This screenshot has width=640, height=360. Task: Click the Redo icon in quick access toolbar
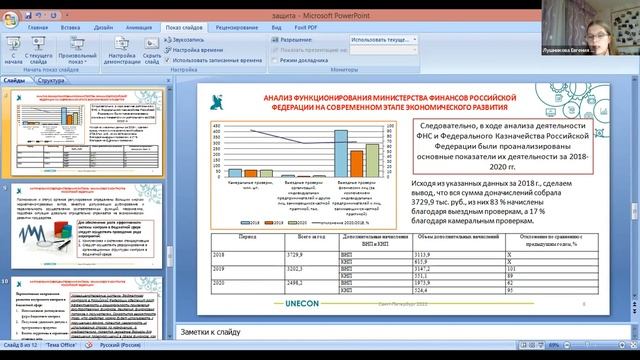(x=53, y=16)
